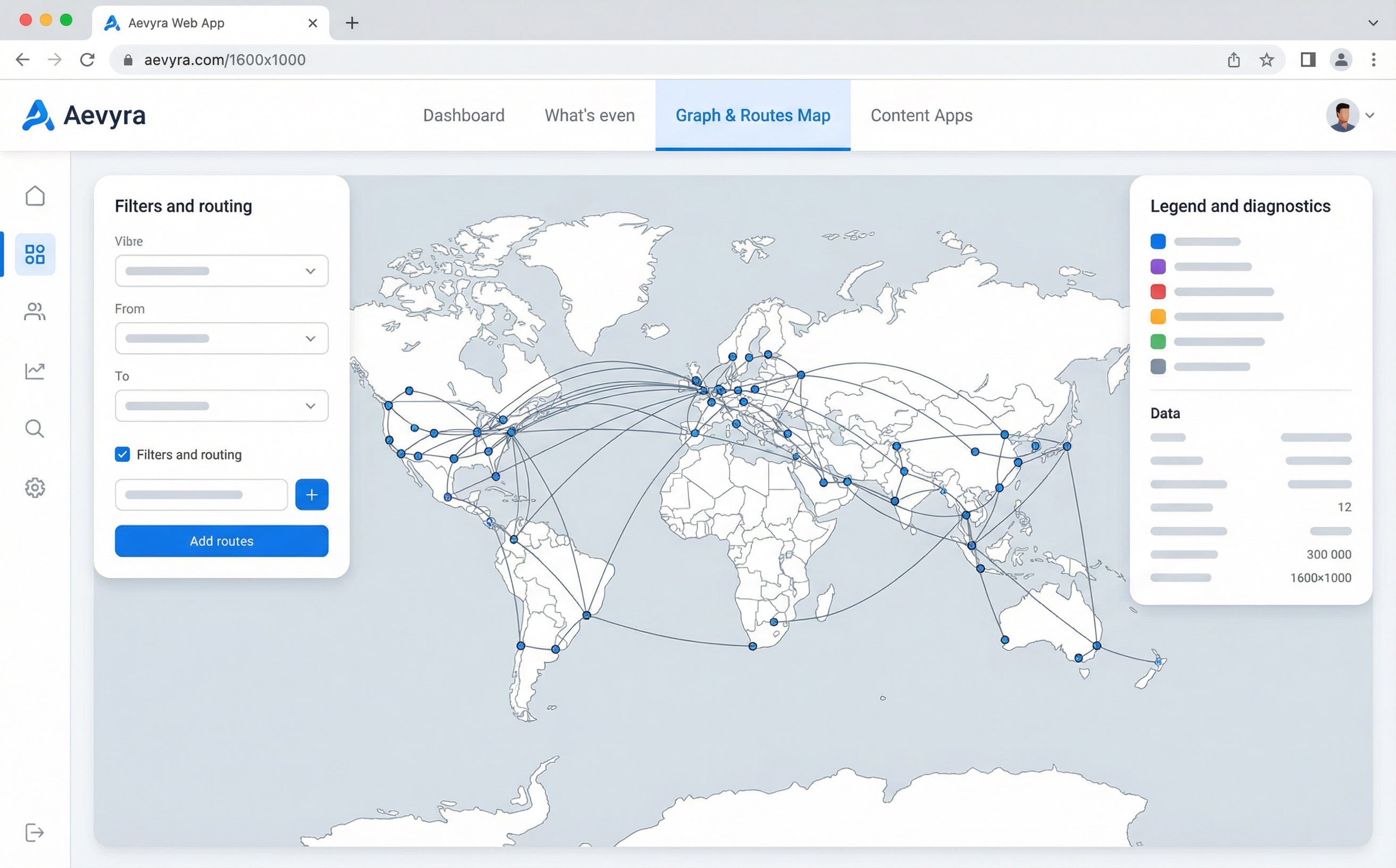
Task: Expand the To dropdown
Action: 221,406
